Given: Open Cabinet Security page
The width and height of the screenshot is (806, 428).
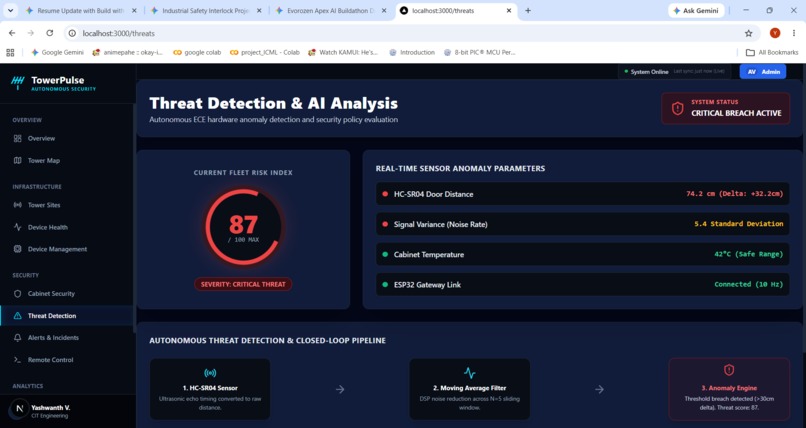Looking at the screenshot, I should coord(67,293).
